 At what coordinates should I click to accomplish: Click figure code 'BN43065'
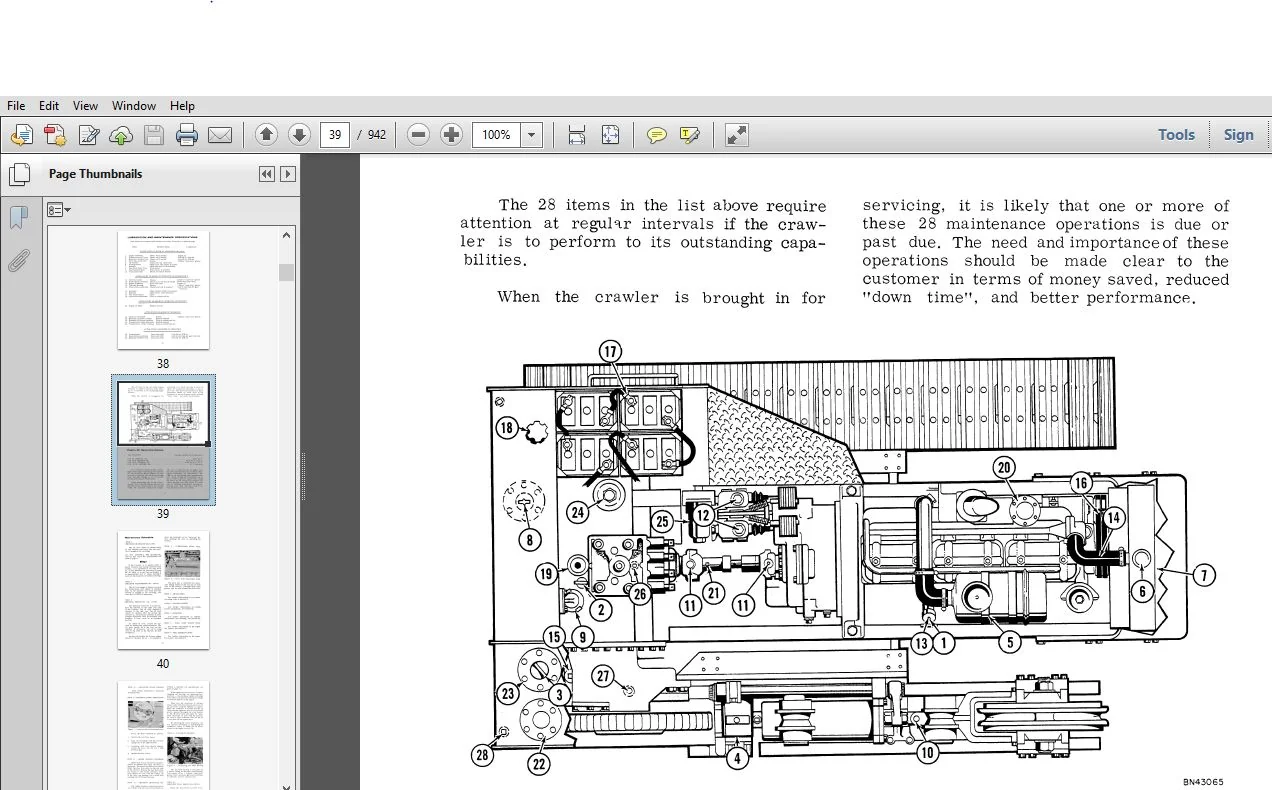click(1203, 782)
